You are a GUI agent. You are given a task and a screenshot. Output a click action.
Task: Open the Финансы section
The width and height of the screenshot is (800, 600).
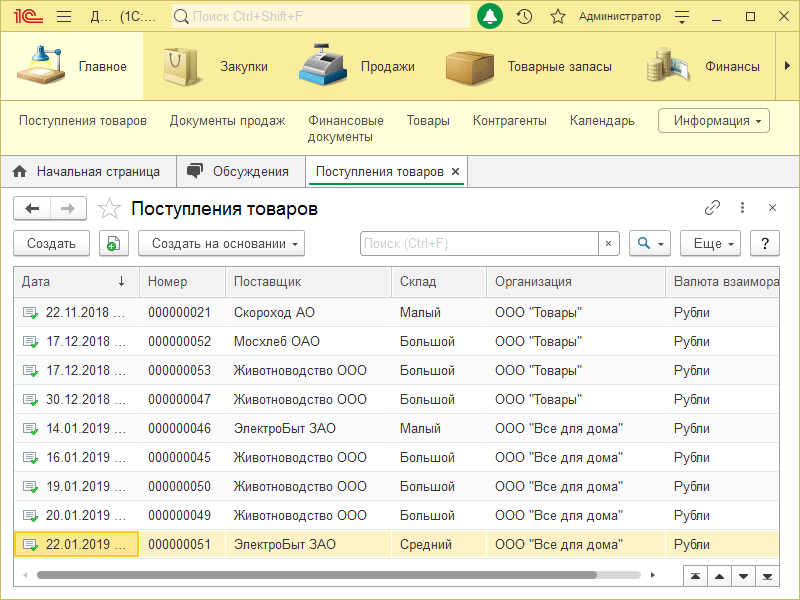click(703, 66)
